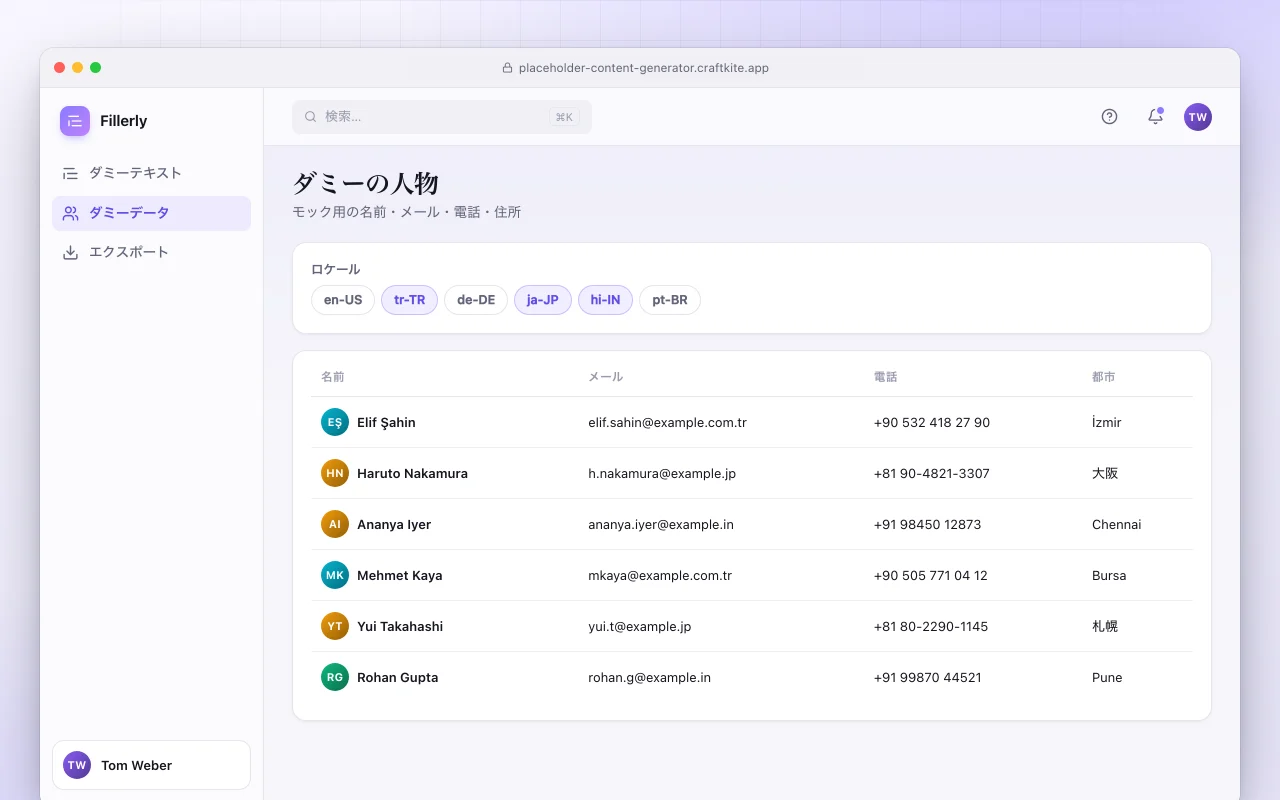Disable the ja-JP locale chip
1280x800 pixels.
pos(543,300)
